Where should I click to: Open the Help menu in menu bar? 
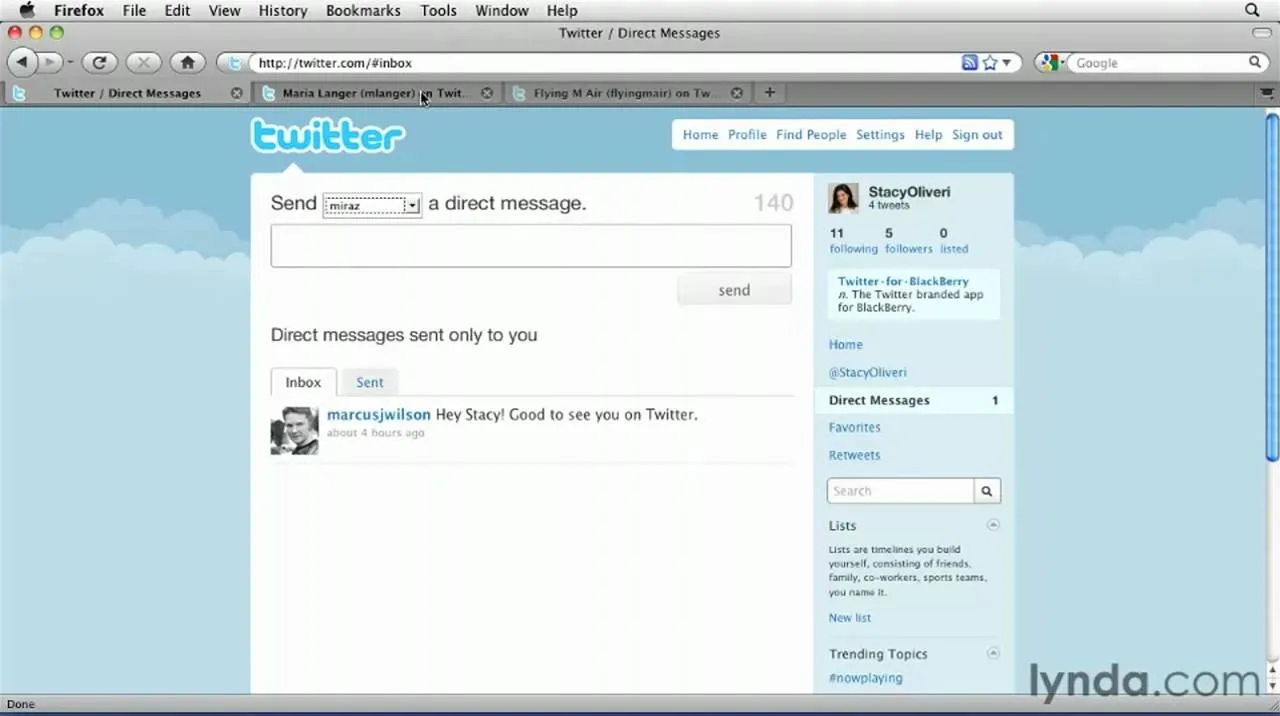[x=562, y=10]
